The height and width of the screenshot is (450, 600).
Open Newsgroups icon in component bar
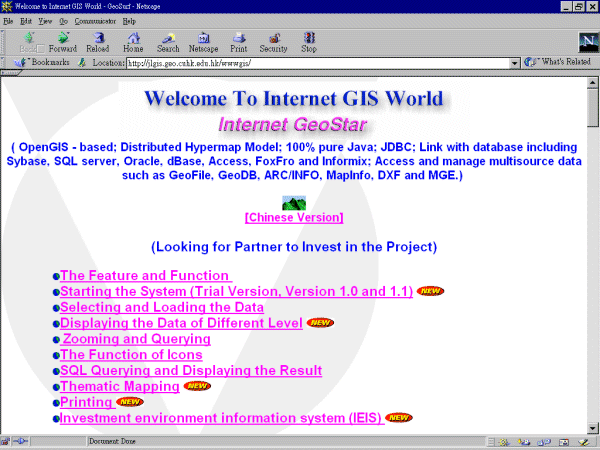(543, 442)
